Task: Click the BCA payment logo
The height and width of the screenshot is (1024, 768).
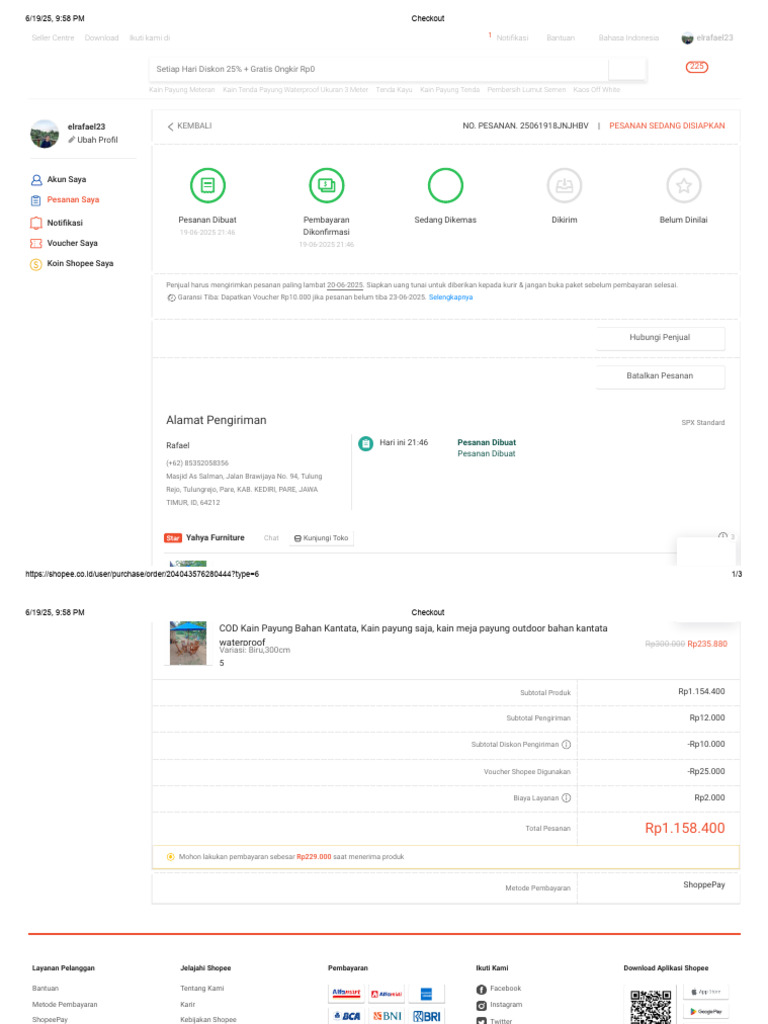Action: click(x=346, y=1016)
